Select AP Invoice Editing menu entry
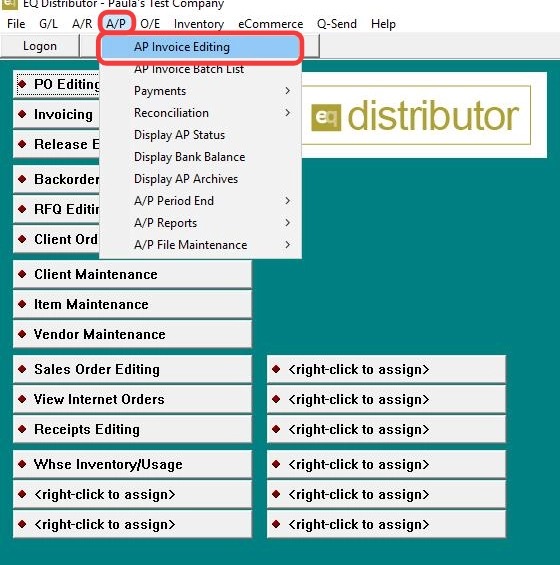The height and width of the screenshot is (565, 560). [x=200, y=47]
